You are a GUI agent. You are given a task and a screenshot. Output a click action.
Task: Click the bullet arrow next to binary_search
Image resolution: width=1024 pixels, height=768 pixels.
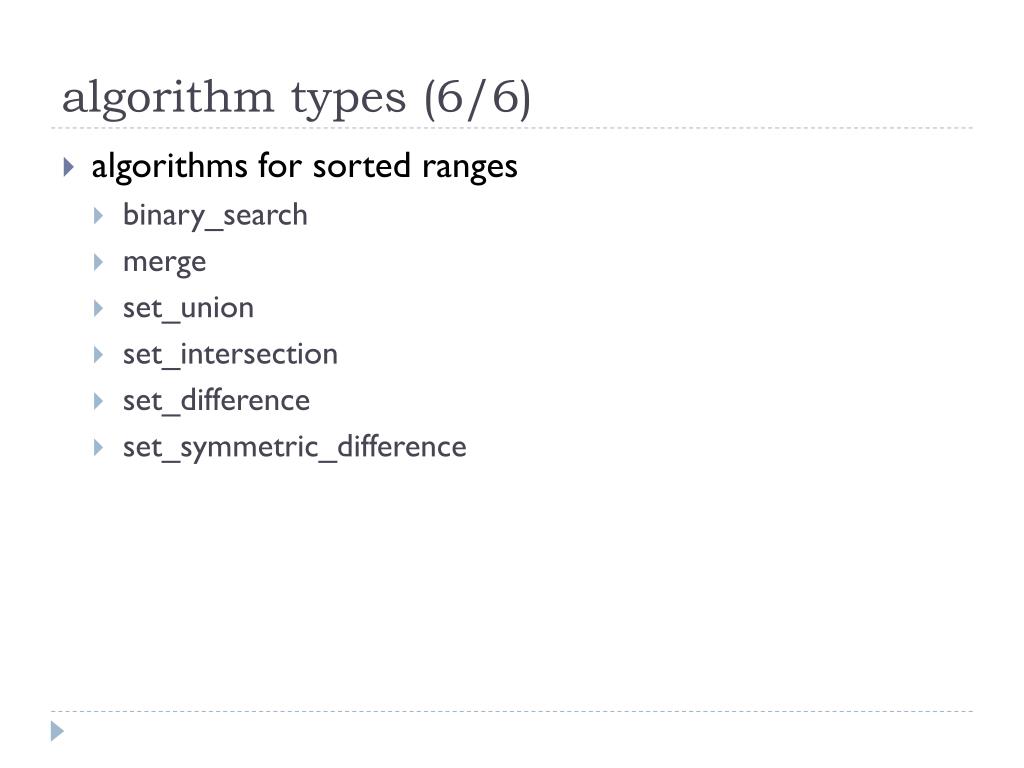[99, 216]
